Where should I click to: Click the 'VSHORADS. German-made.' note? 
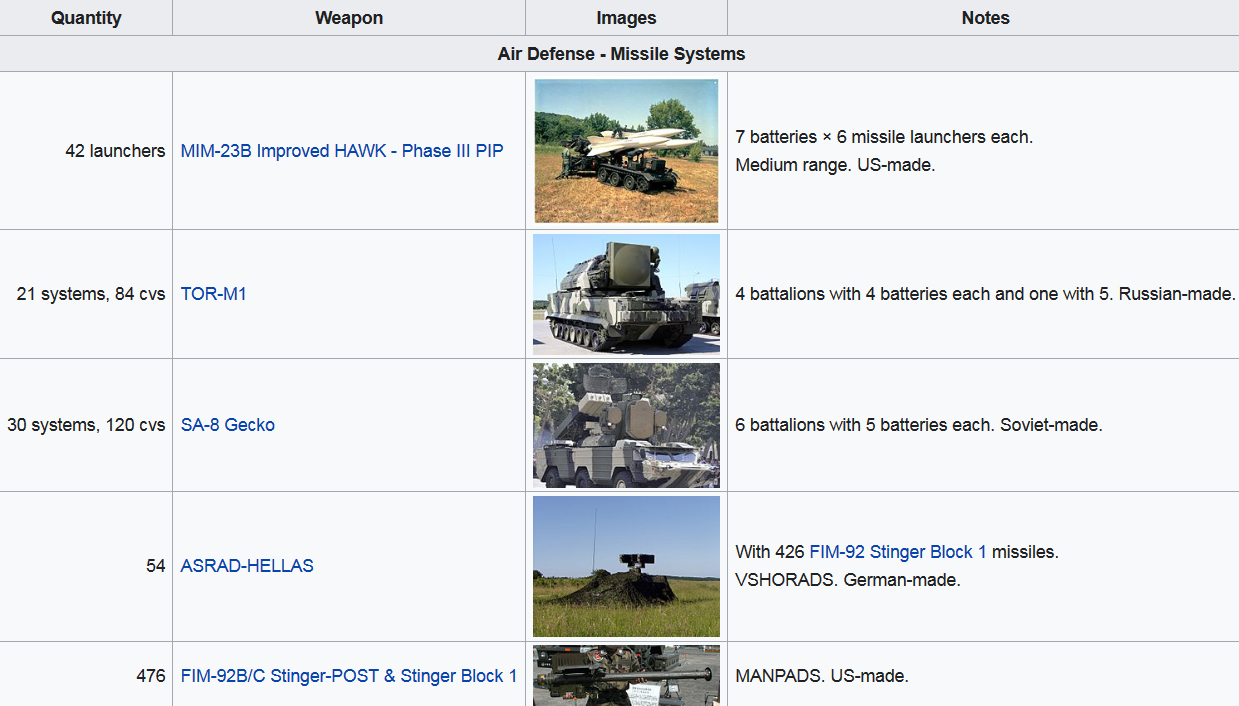pyautogui.click(x=847, y=580)
